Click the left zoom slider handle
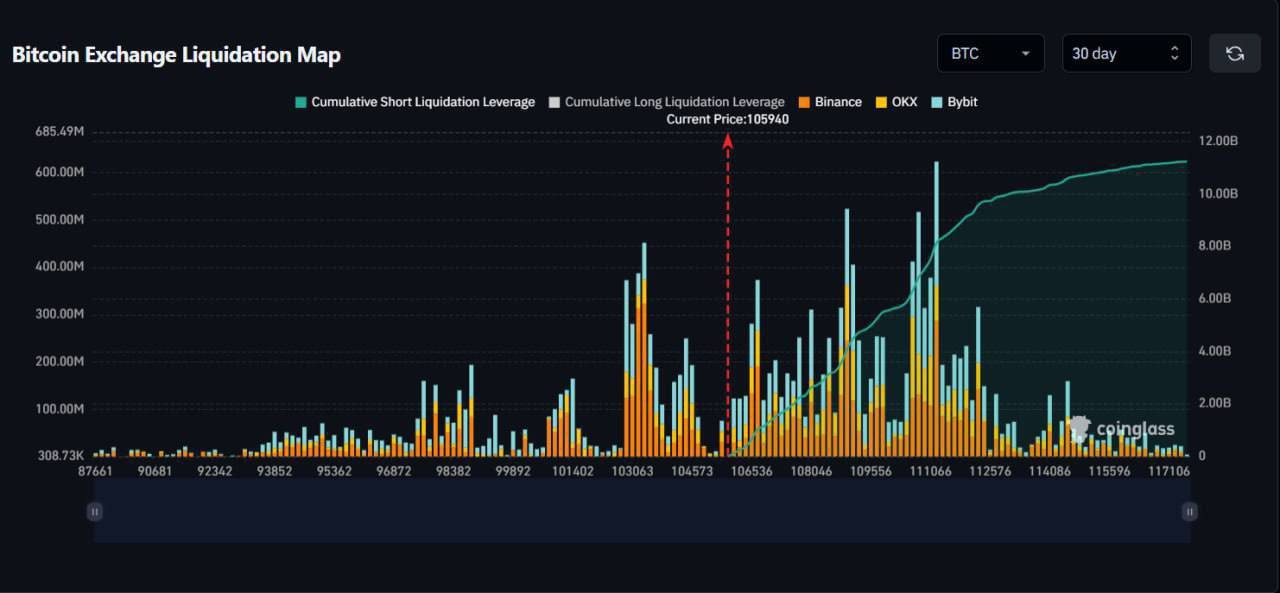This screenshot has width=1280, height=593. coord(95,511)
